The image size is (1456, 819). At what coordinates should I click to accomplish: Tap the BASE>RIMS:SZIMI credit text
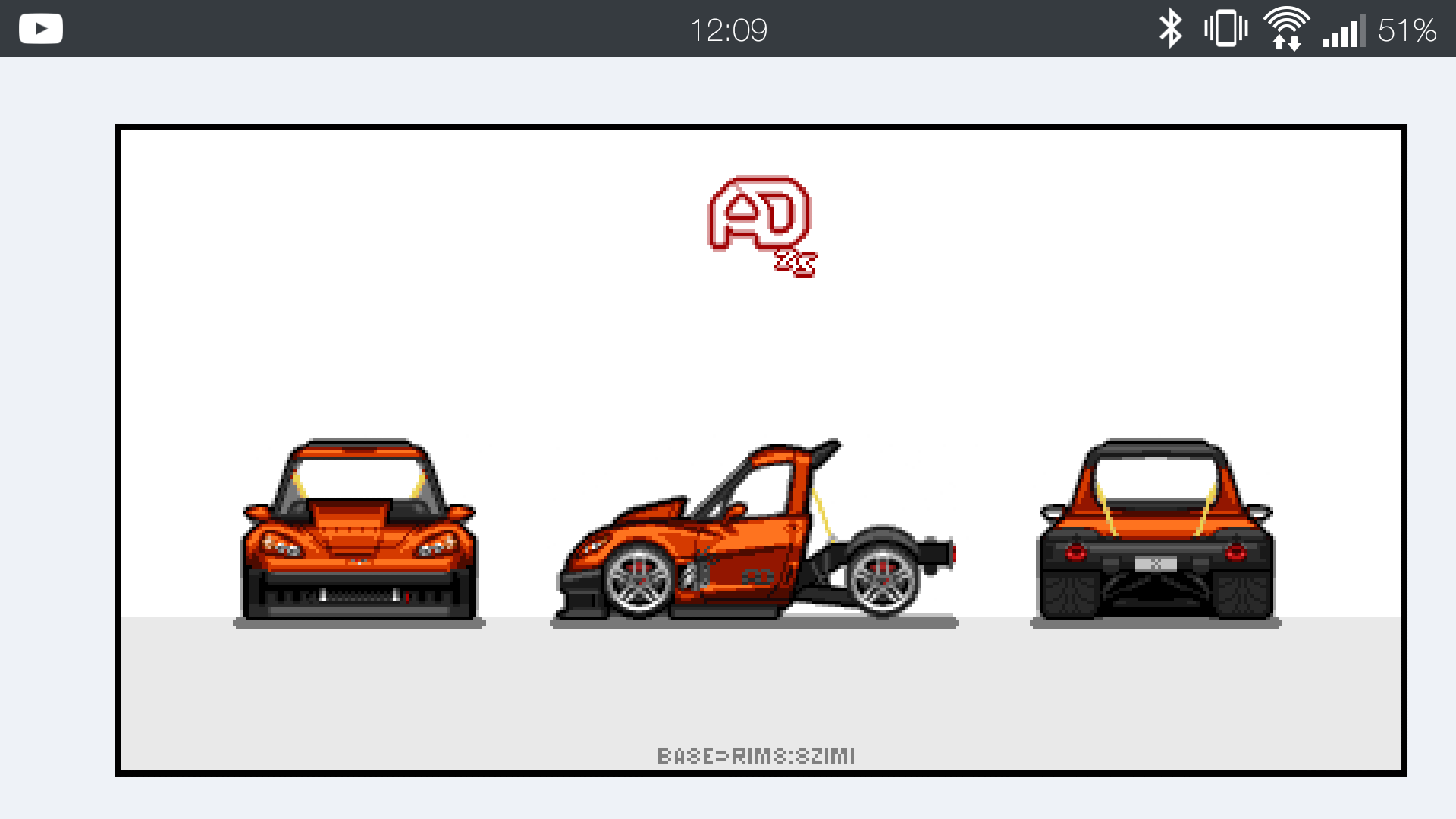coord(755,755)
